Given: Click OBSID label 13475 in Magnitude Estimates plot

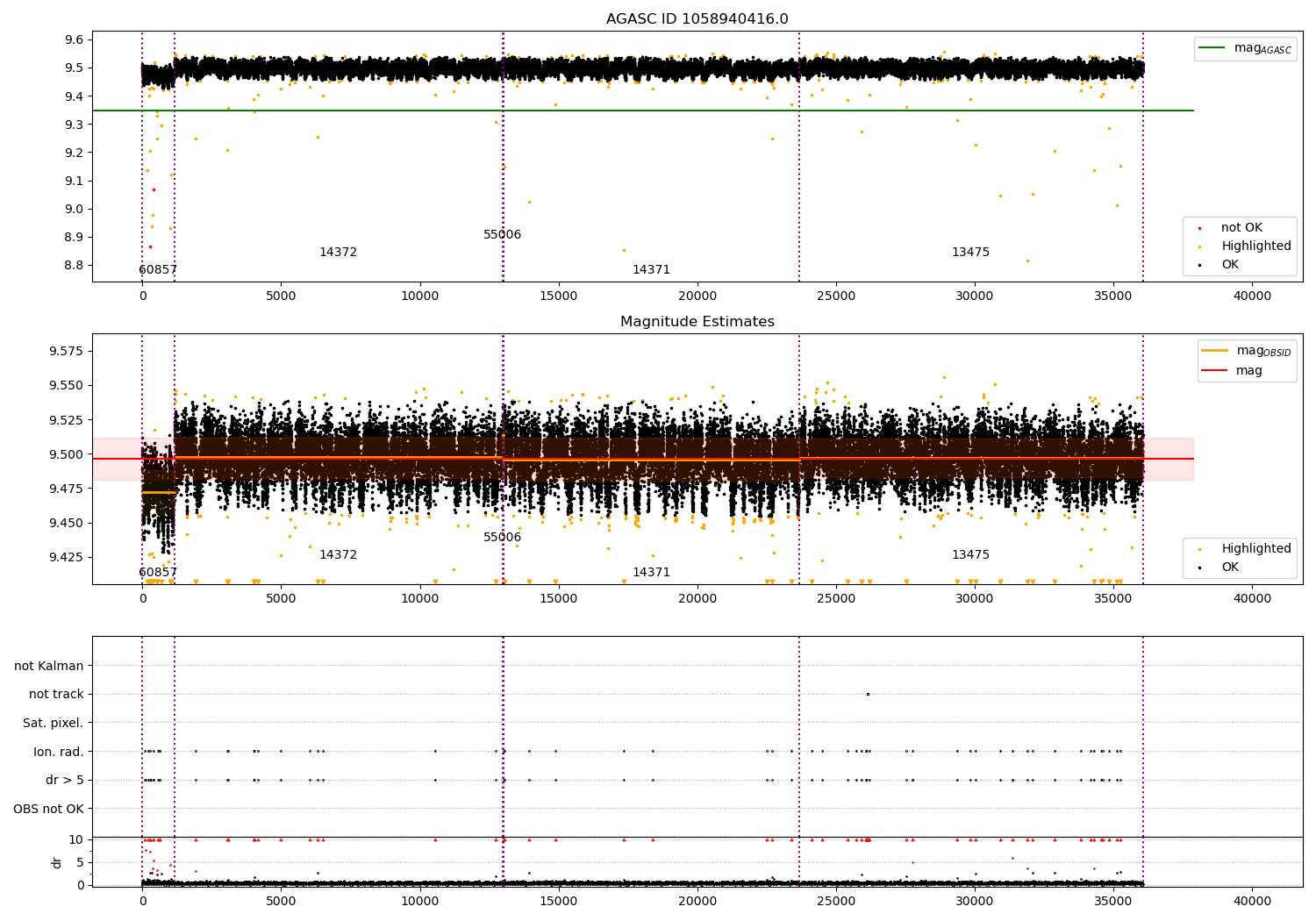Looking at the screenshot, I should pos(970,555).
